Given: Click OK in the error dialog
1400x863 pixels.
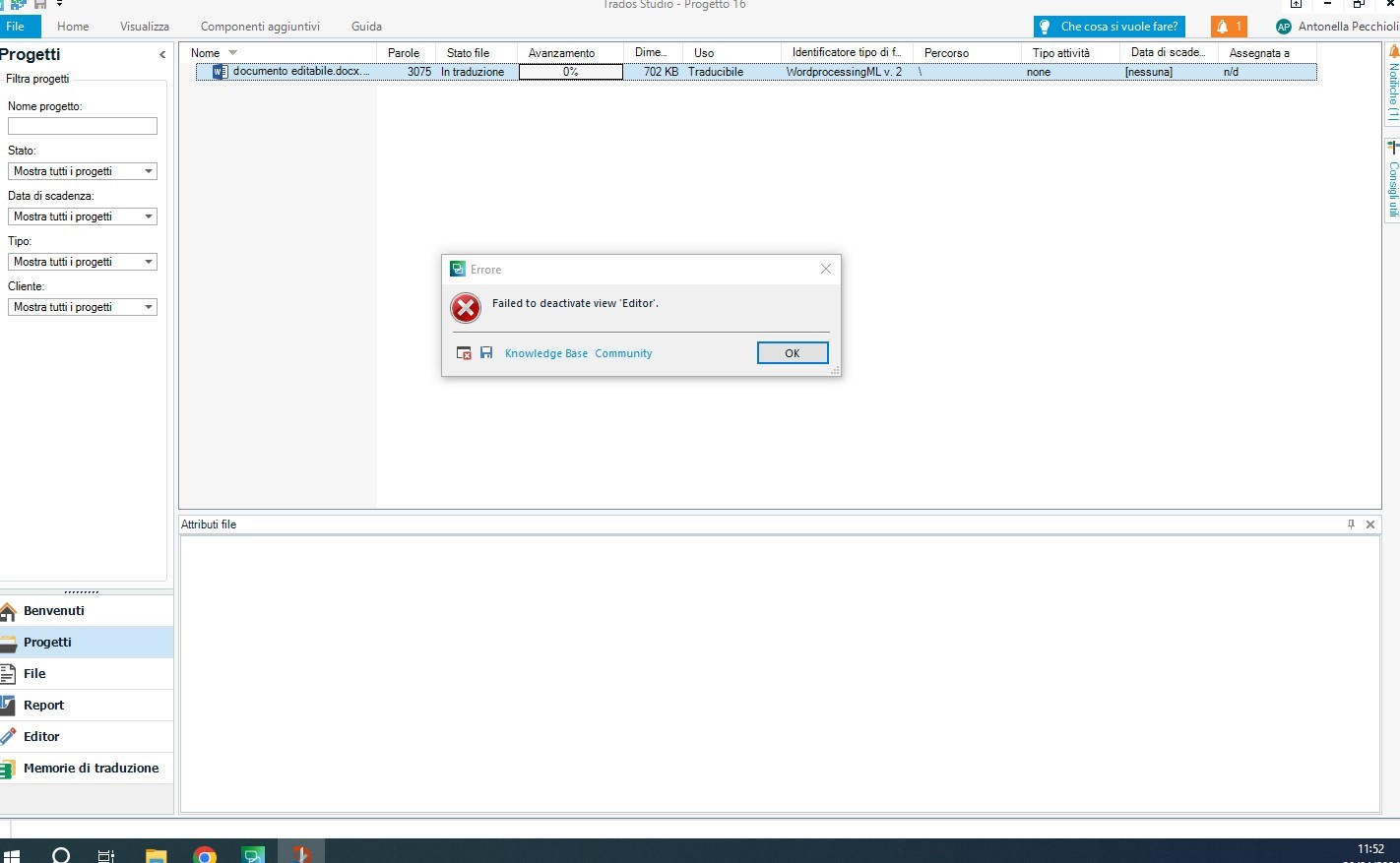Looking at the screenshot, I should click(x=793, y=353).
